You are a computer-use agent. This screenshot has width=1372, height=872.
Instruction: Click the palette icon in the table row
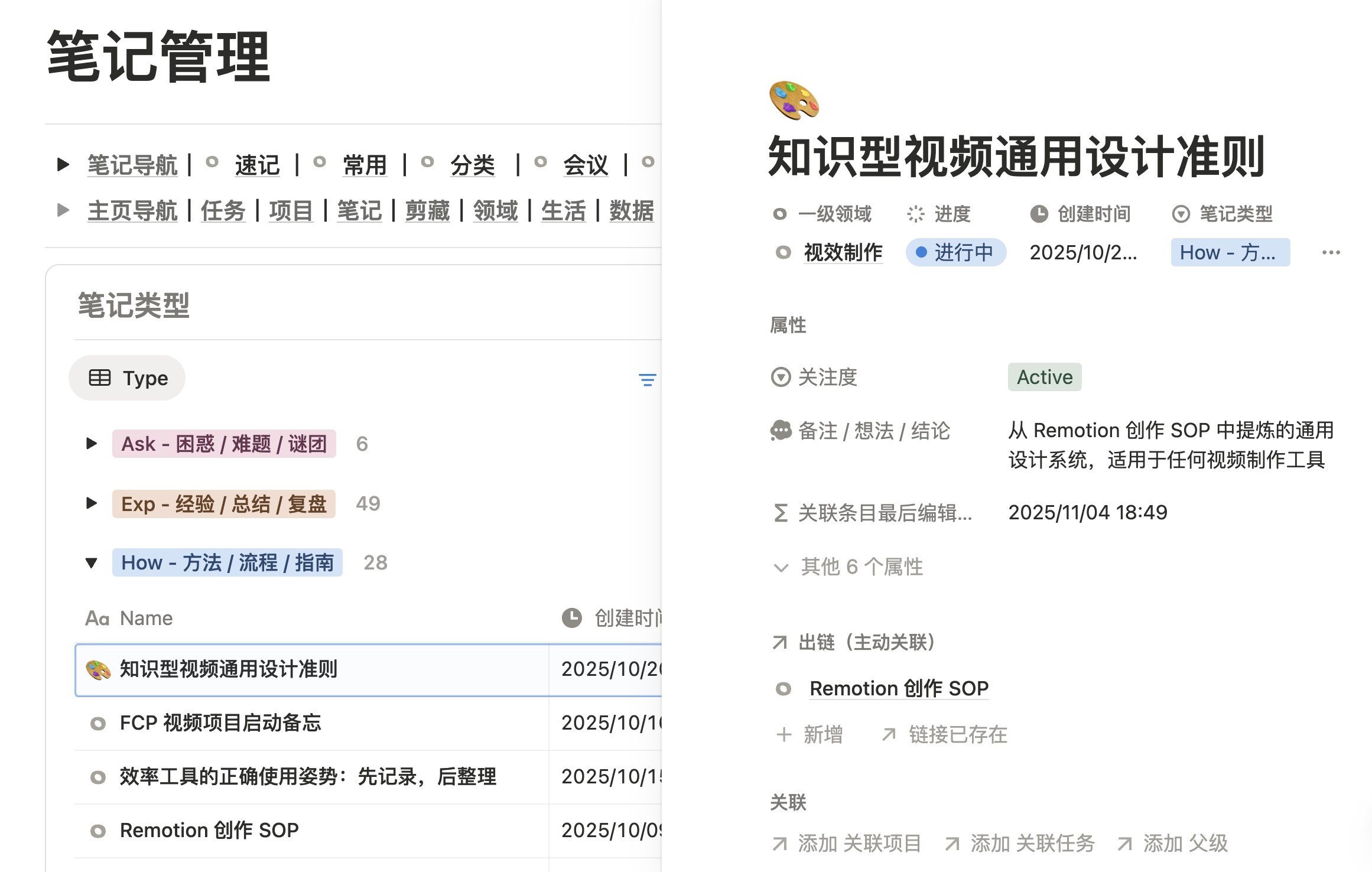[98, 669]
